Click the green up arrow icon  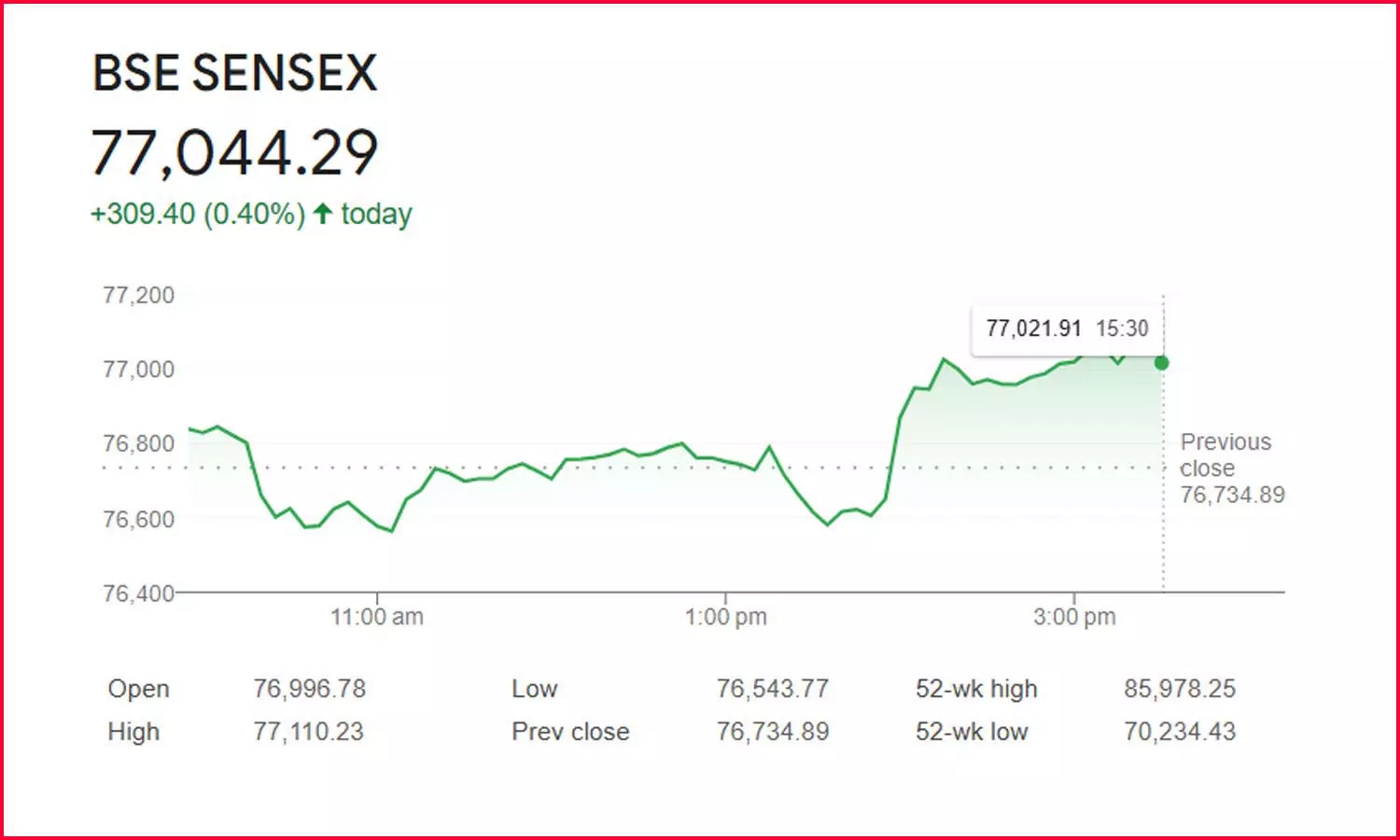323,214
